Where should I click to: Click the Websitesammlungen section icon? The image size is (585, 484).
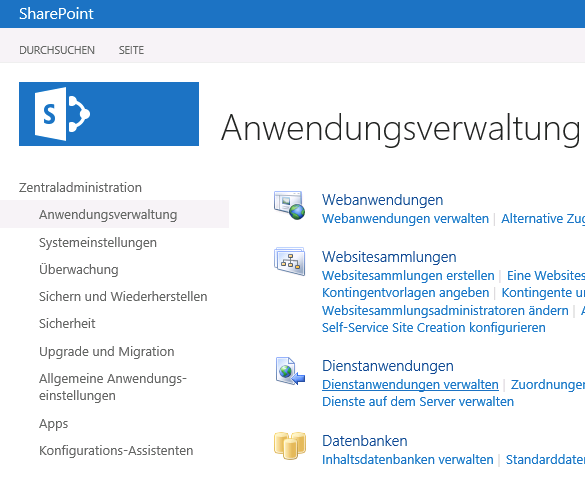(x=290, y=261)
